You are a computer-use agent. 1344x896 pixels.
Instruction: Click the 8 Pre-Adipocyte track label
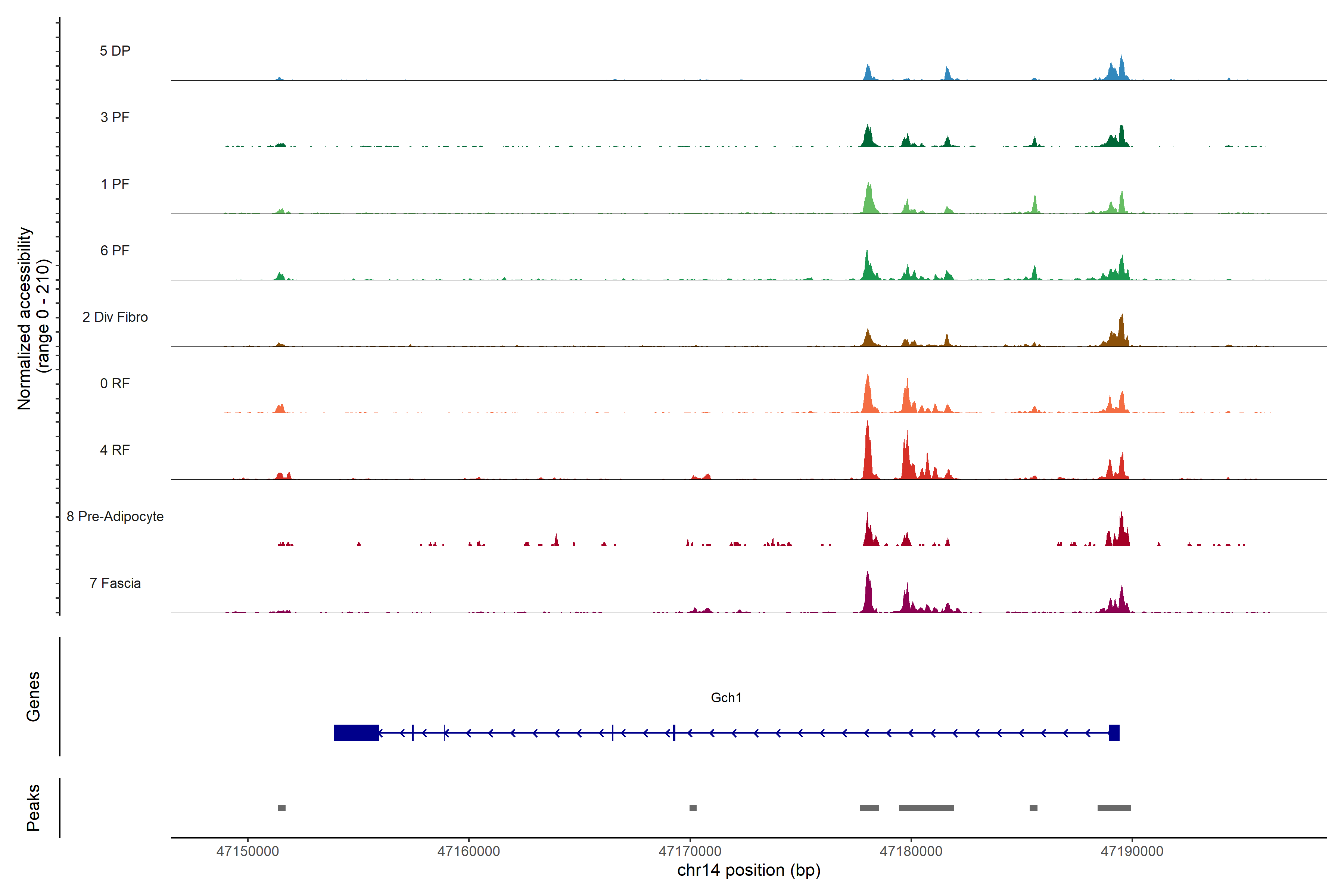point(115,517)
